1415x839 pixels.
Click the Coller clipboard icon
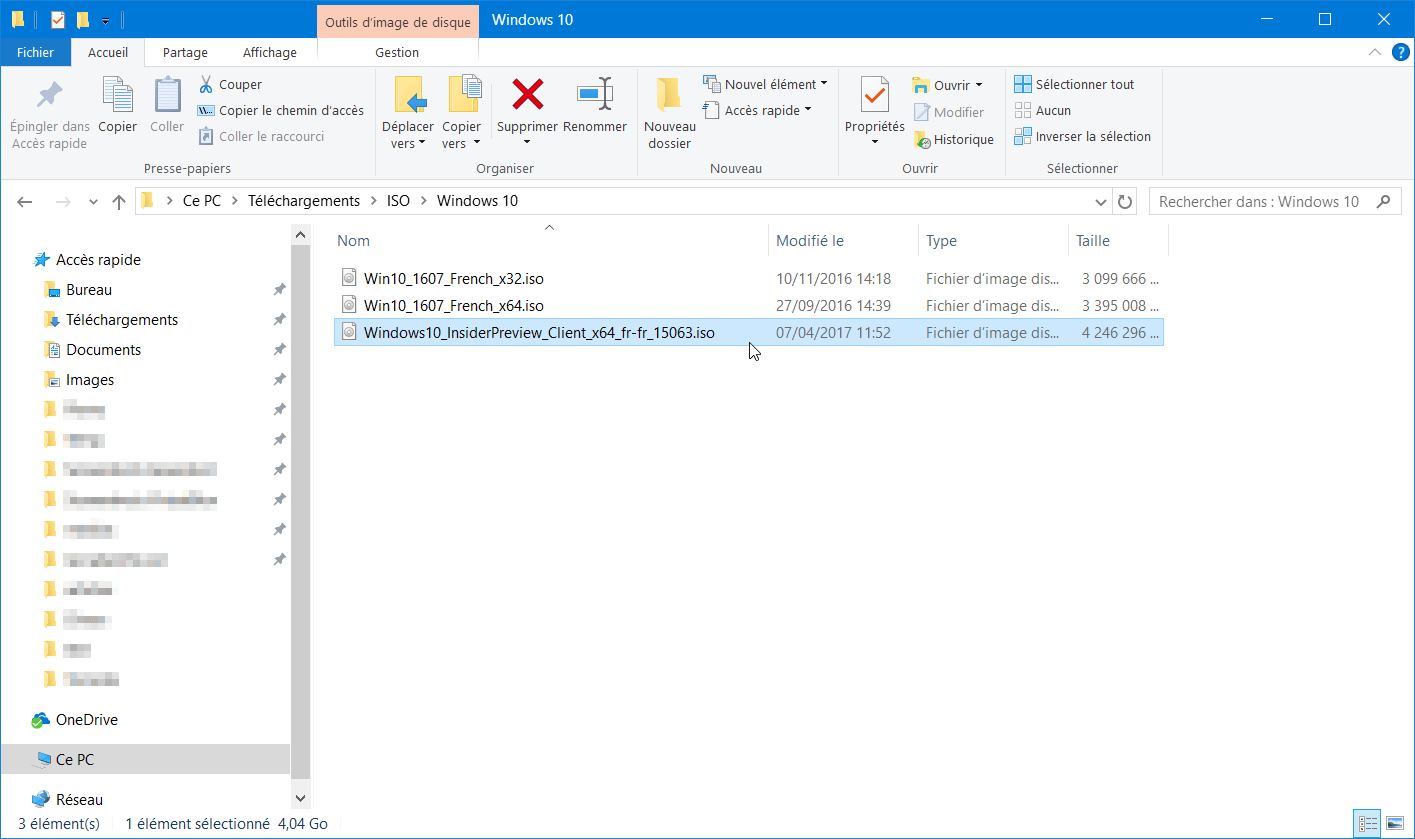(x=167, y=96)
